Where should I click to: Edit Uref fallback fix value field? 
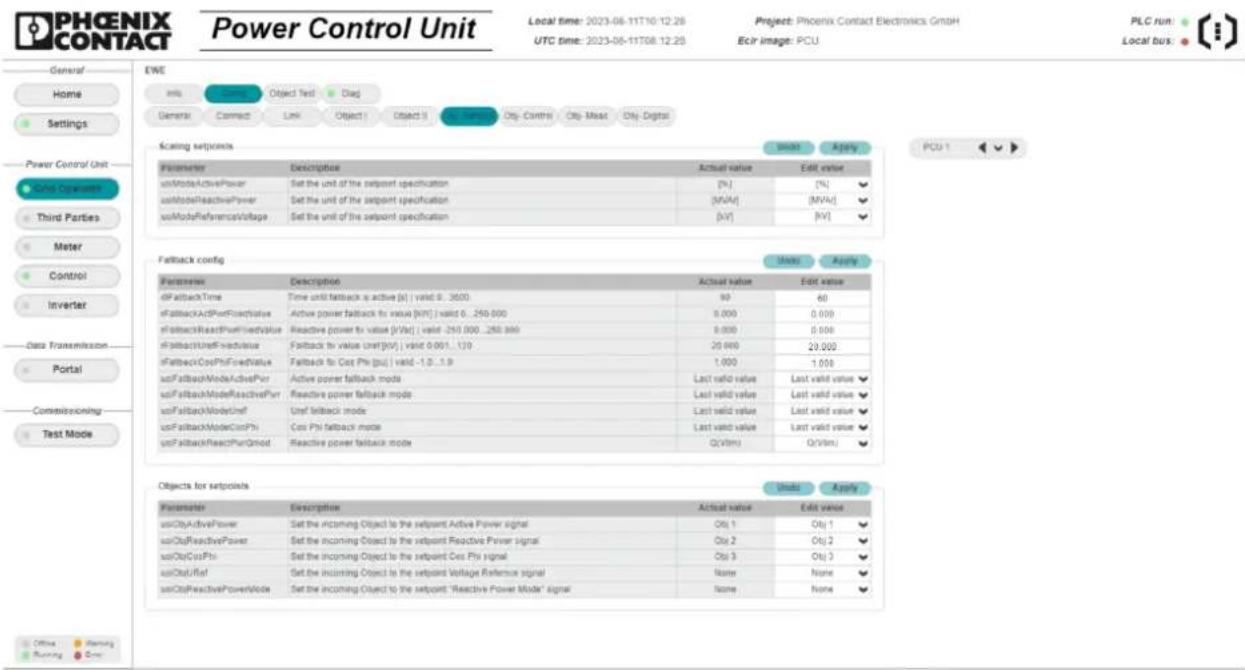pos(823,346)
